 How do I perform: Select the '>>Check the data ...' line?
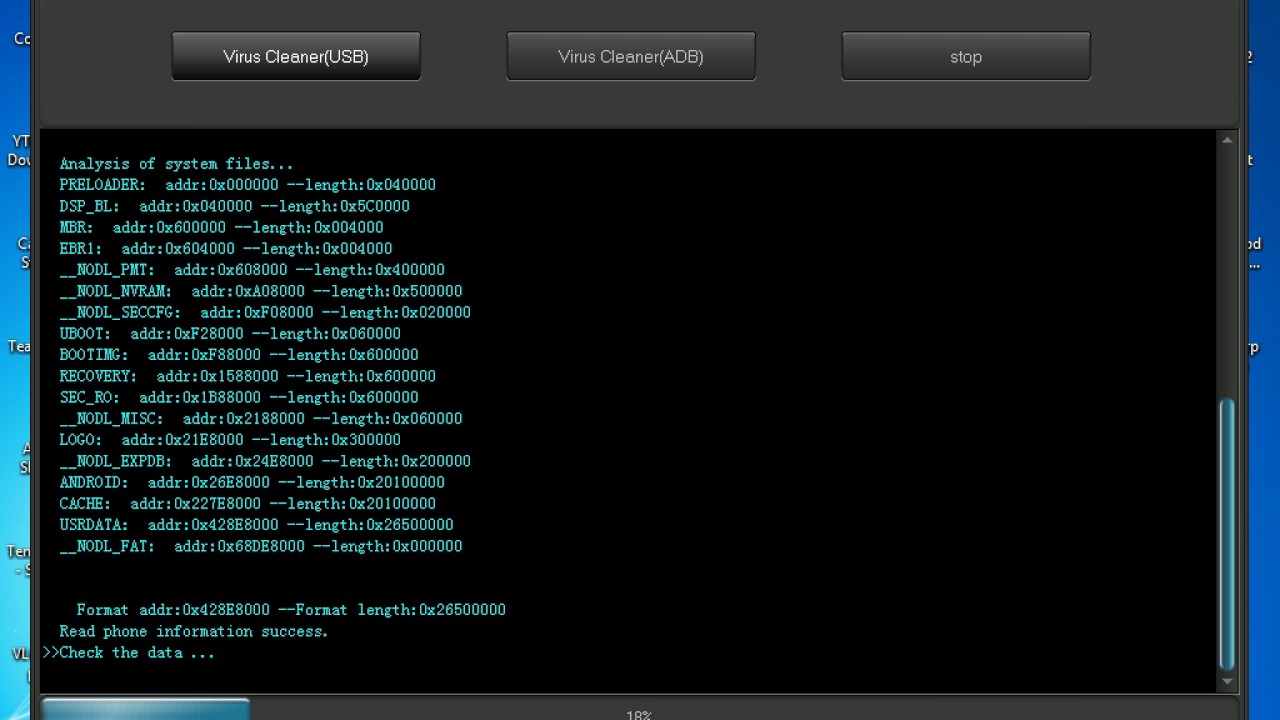click(129, 653)
